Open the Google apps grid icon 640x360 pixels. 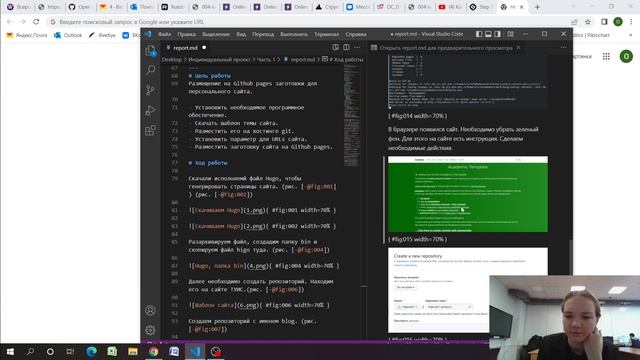[606, 56]
